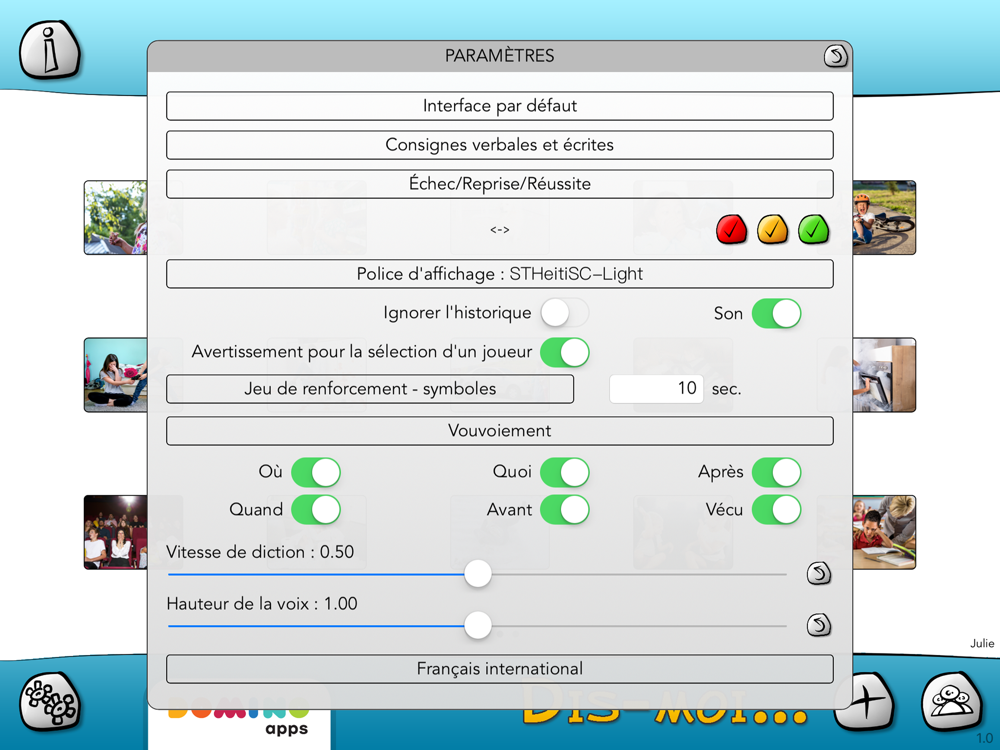
Task: Change Police d'affichage font
Action: (500, 274)
